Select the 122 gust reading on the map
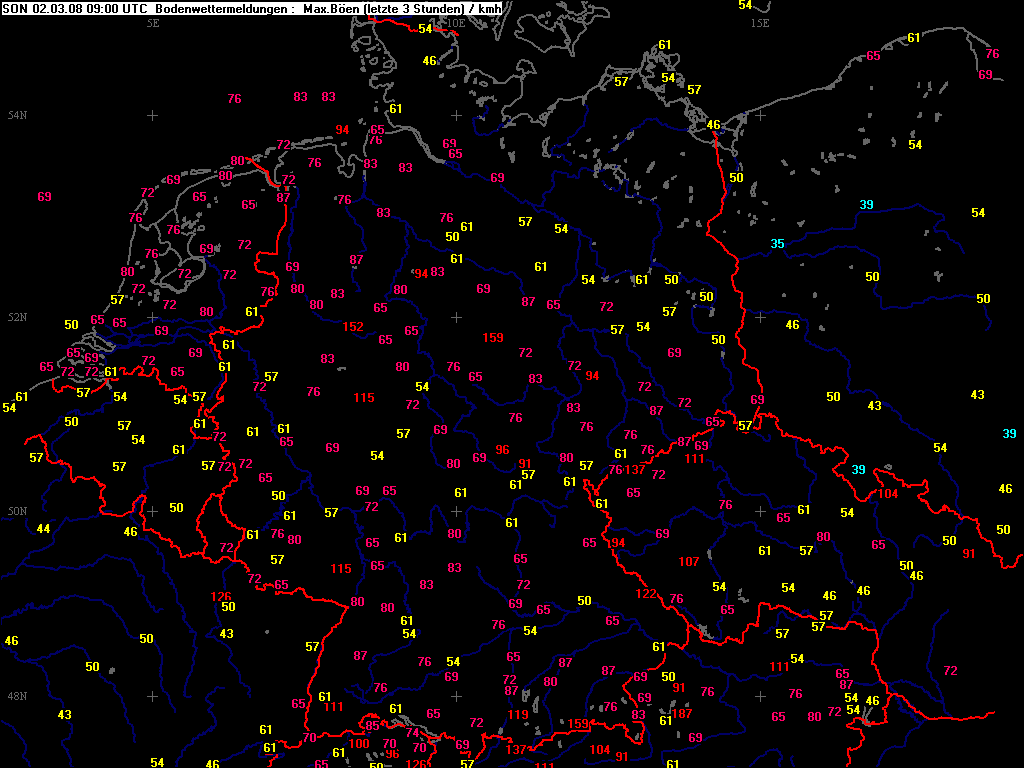 coord(646,594)
